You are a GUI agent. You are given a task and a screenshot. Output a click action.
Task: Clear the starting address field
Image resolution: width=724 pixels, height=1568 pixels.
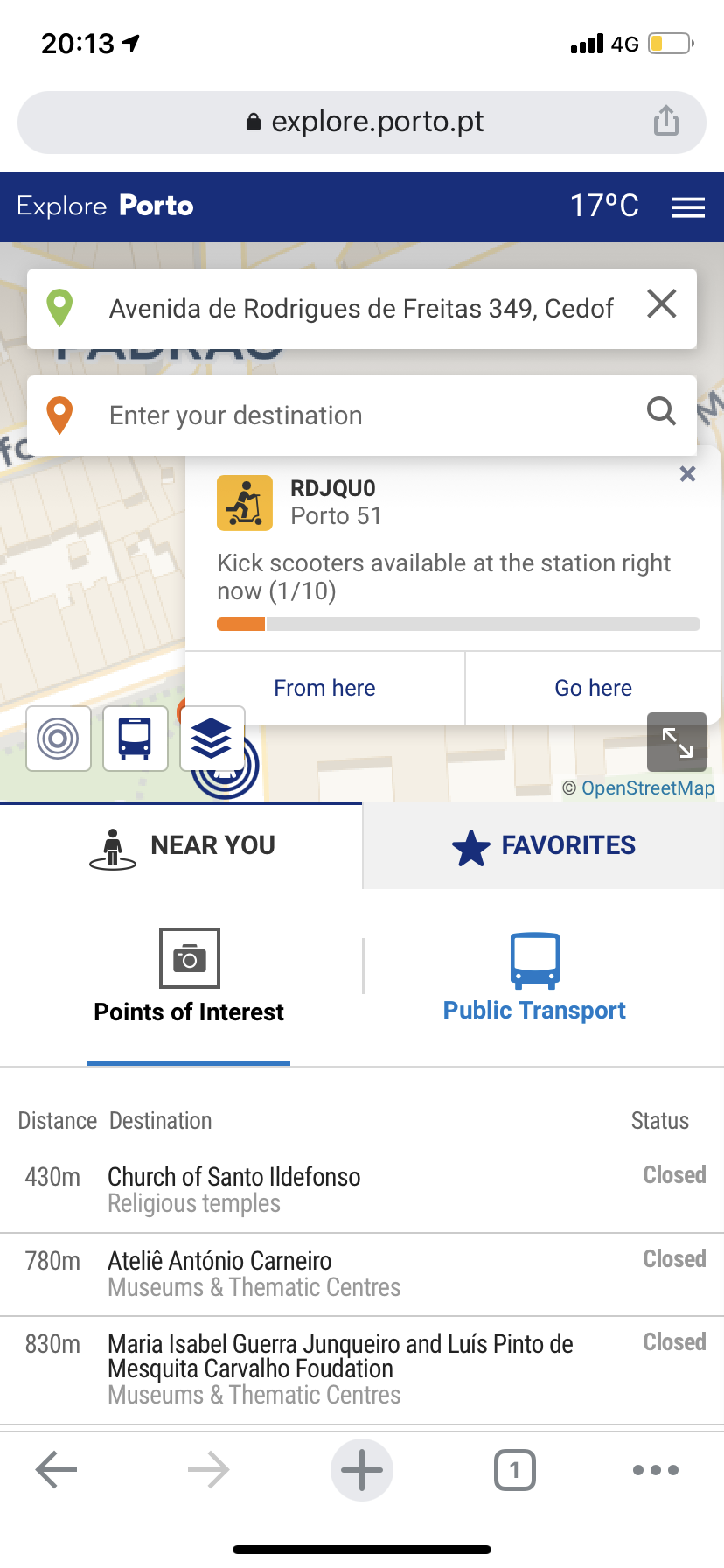point(662,305)
